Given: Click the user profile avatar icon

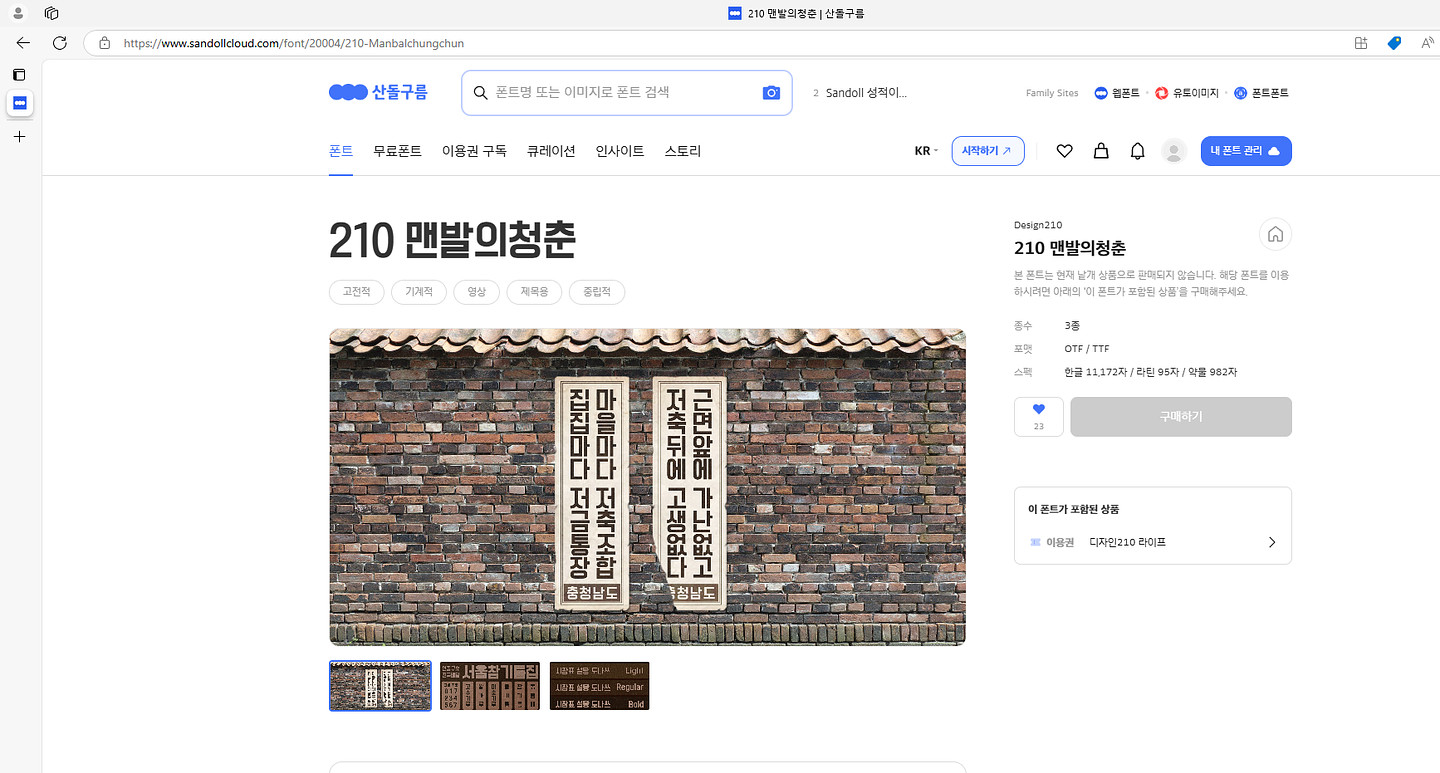Looking at the screenshot, I should point(1173,151).
